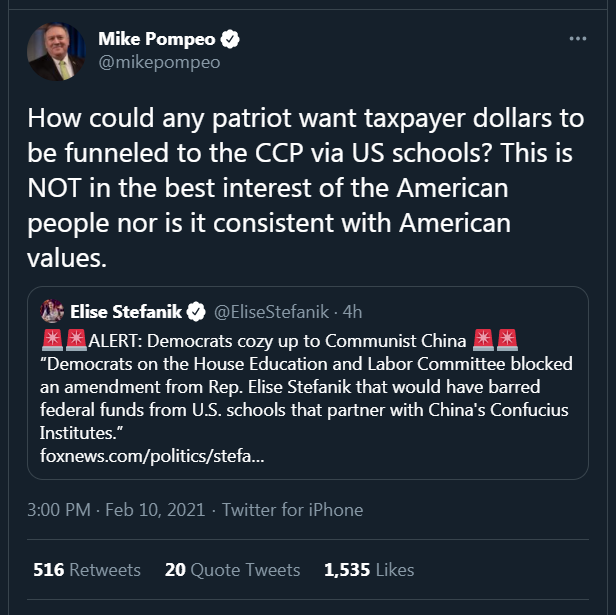This screenshot has height=615, width=616.
Task: Open Elise Stefanik's small avatar
Action: click(x=52, y=311)
